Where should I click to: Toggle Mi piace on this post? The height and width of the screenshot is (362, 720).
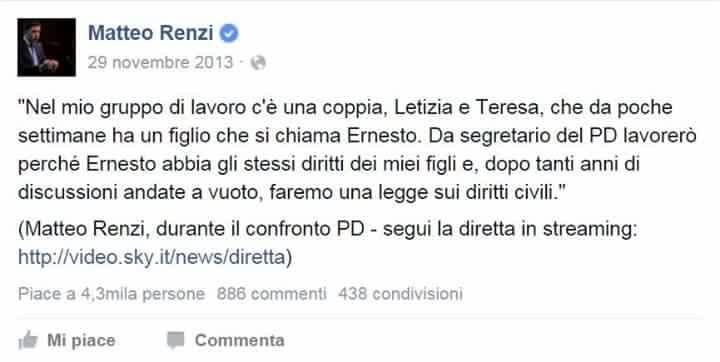[81, 340]
